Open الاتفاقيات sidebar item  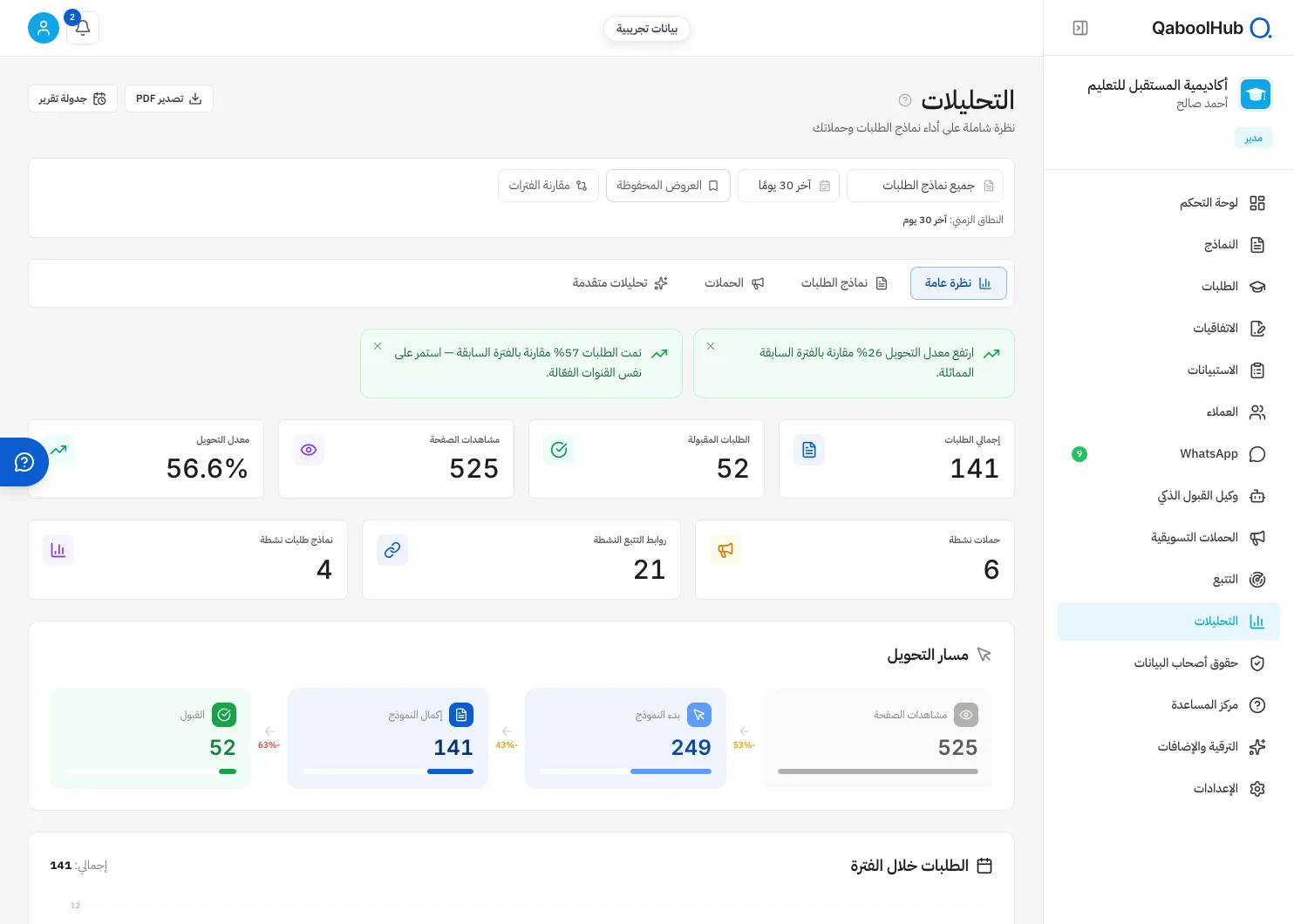pos(1168,329)
